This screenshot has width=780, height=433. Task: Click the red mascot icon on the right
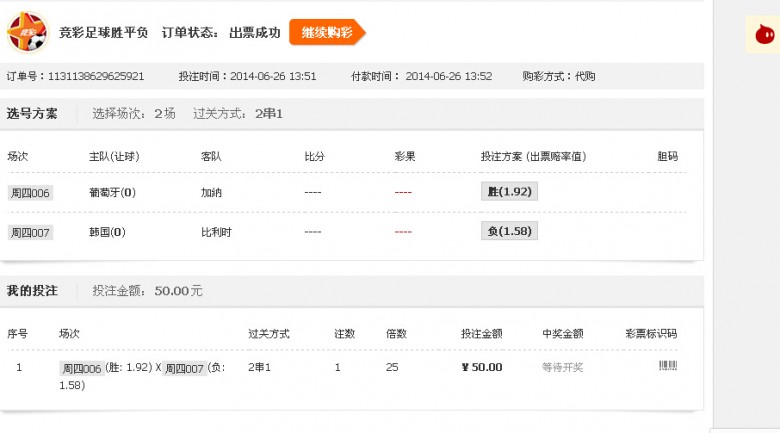(x=765, y=34)
